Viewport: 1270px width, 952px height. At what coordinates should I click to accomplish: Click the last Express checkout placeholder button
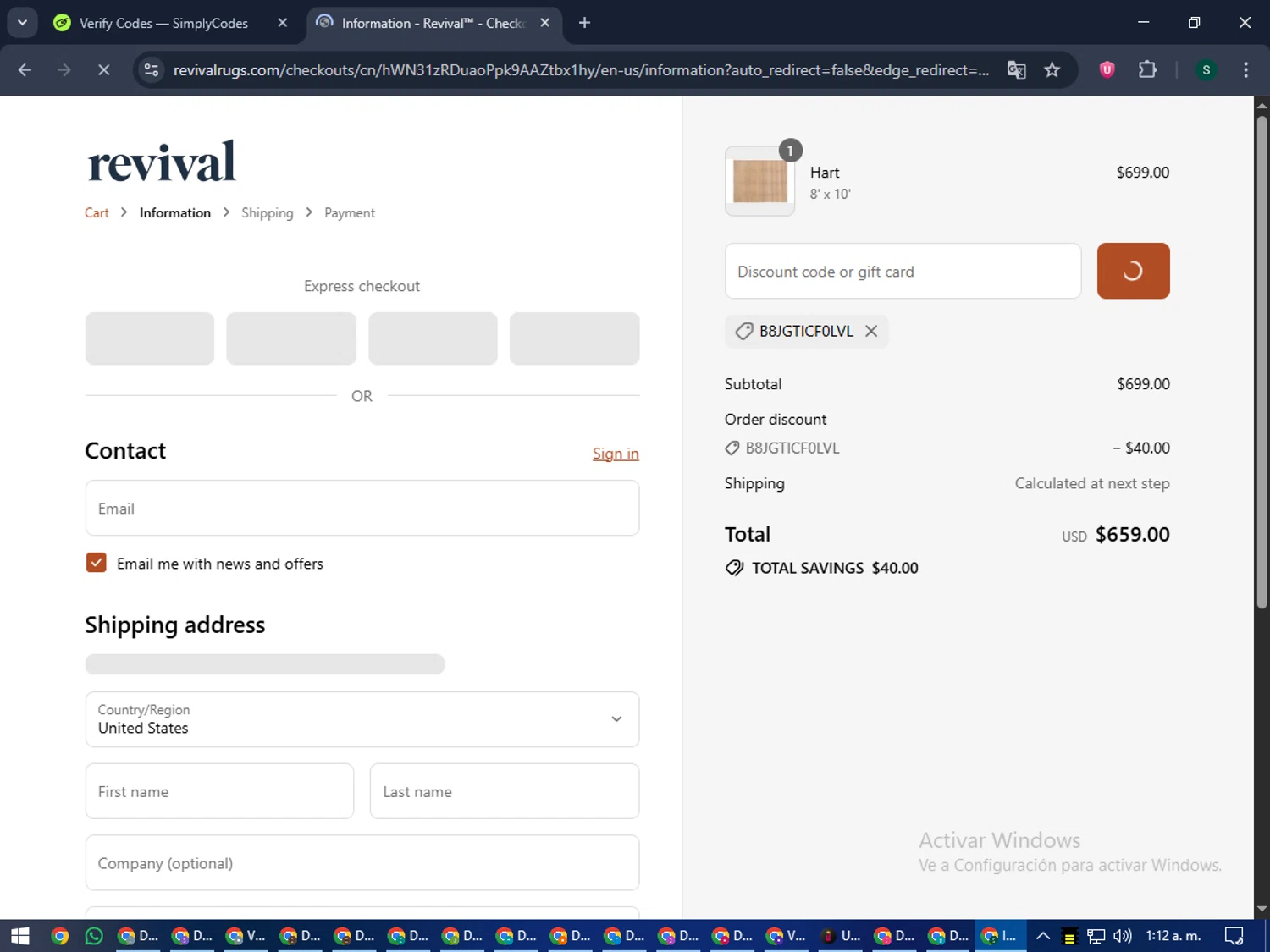tap(574, 338)
